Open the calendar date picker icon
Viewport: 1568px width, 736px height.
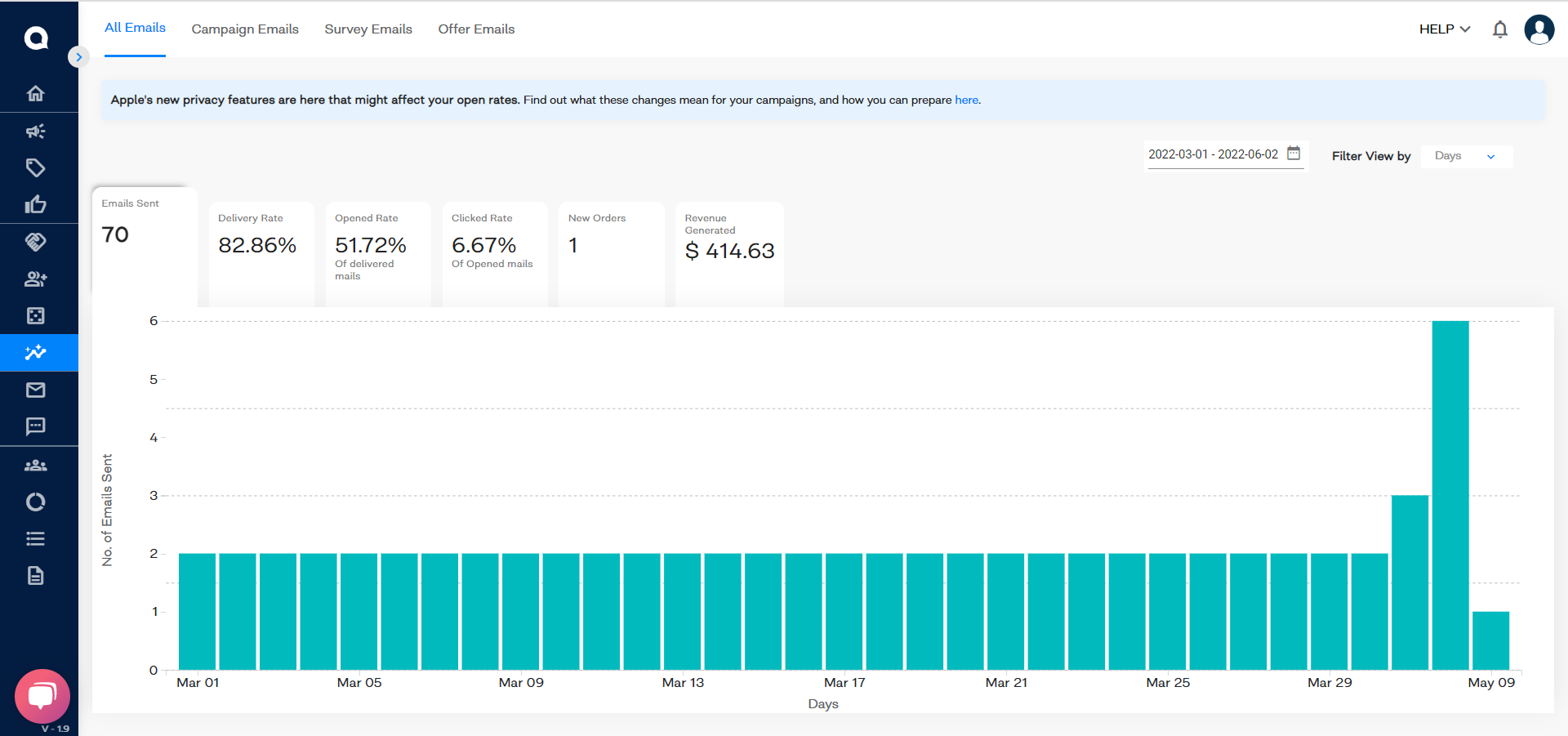(1294, 153)
